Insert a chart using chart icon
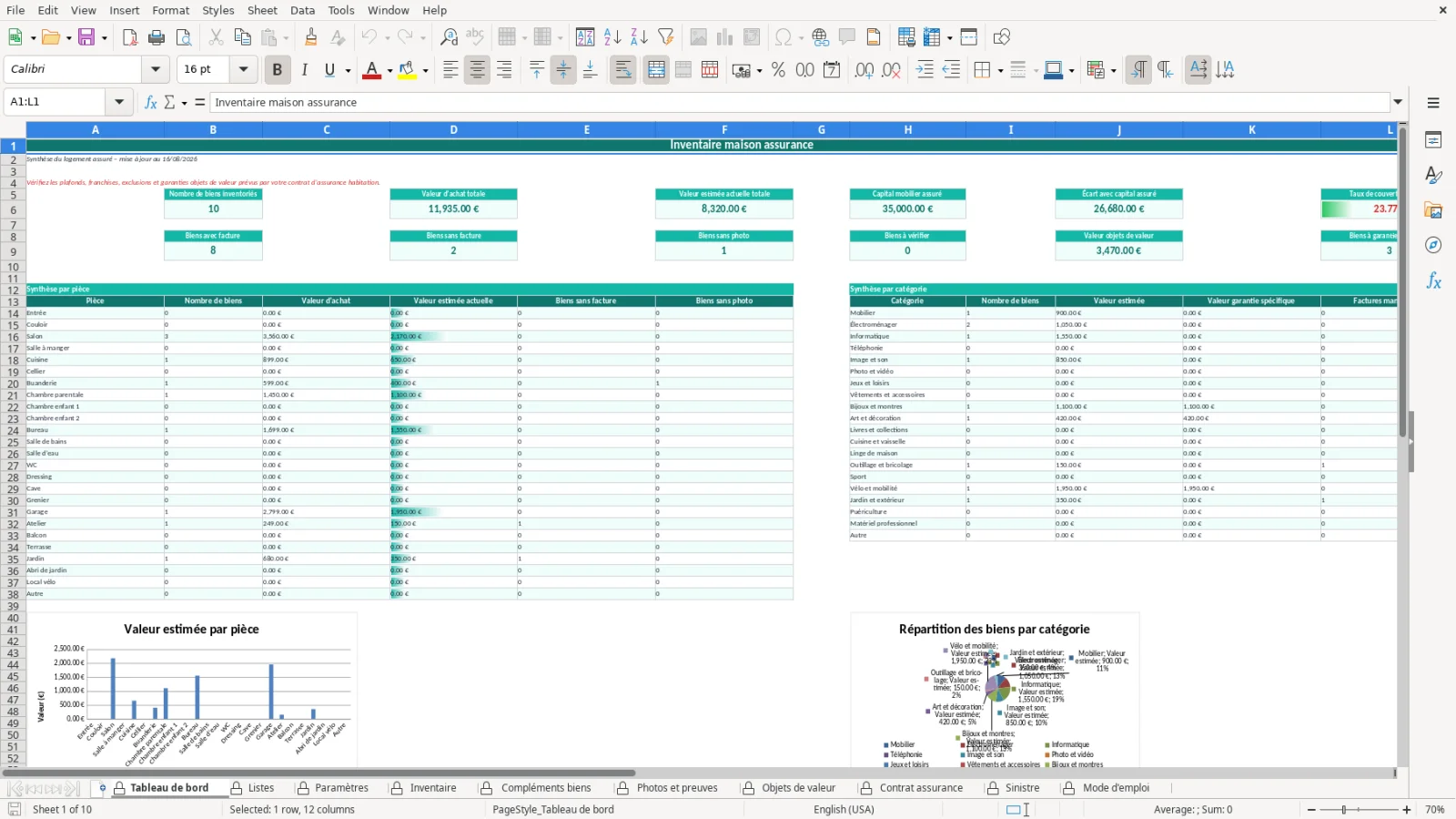 pyautogui.click(x=725, y=37)
